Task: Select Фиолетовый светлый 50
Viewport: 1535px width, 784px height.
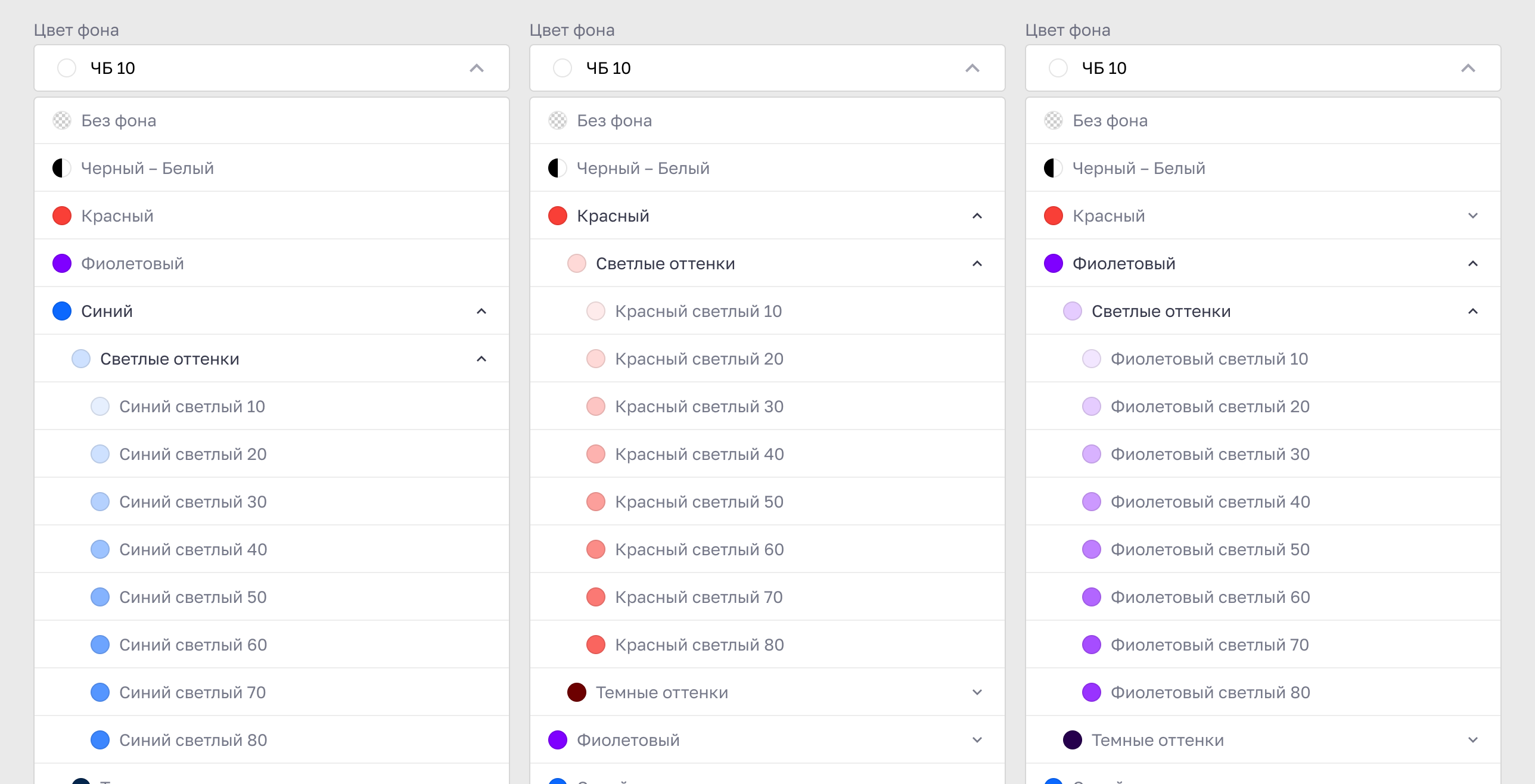Action: click(1263, 549)
